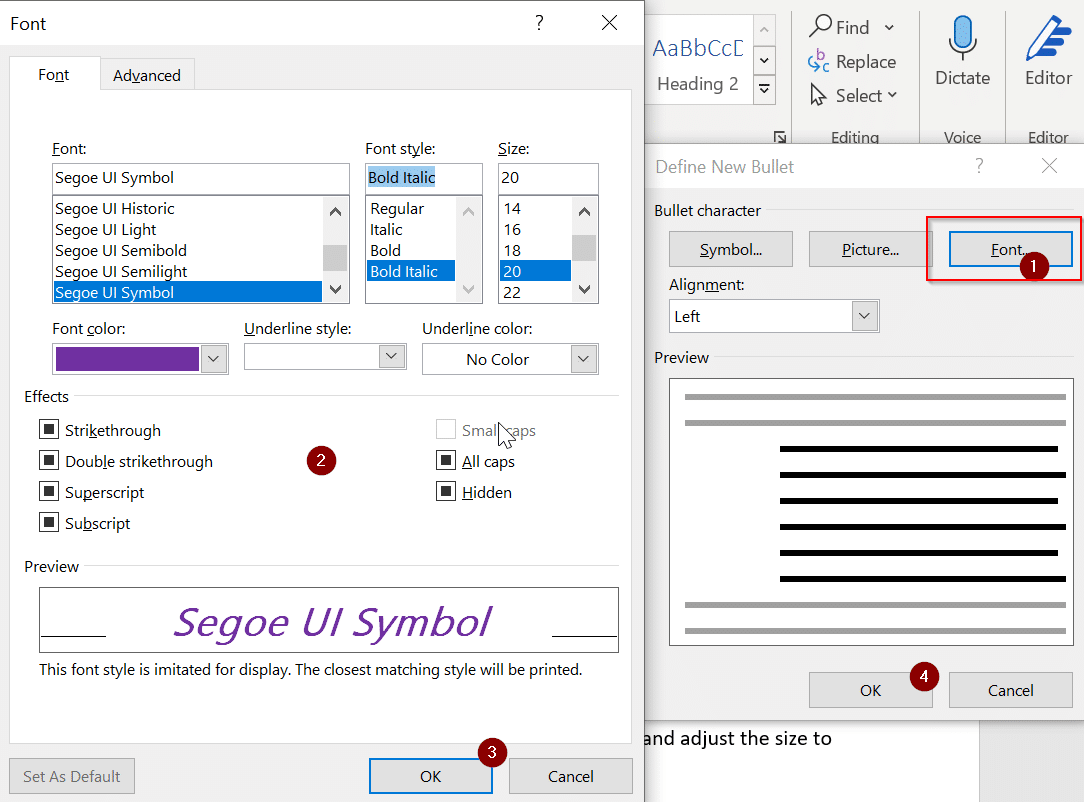This screenshot has height=802, width=1084.
Task: Open the Underline color dropdown
Action: click(x=584, y=359)
